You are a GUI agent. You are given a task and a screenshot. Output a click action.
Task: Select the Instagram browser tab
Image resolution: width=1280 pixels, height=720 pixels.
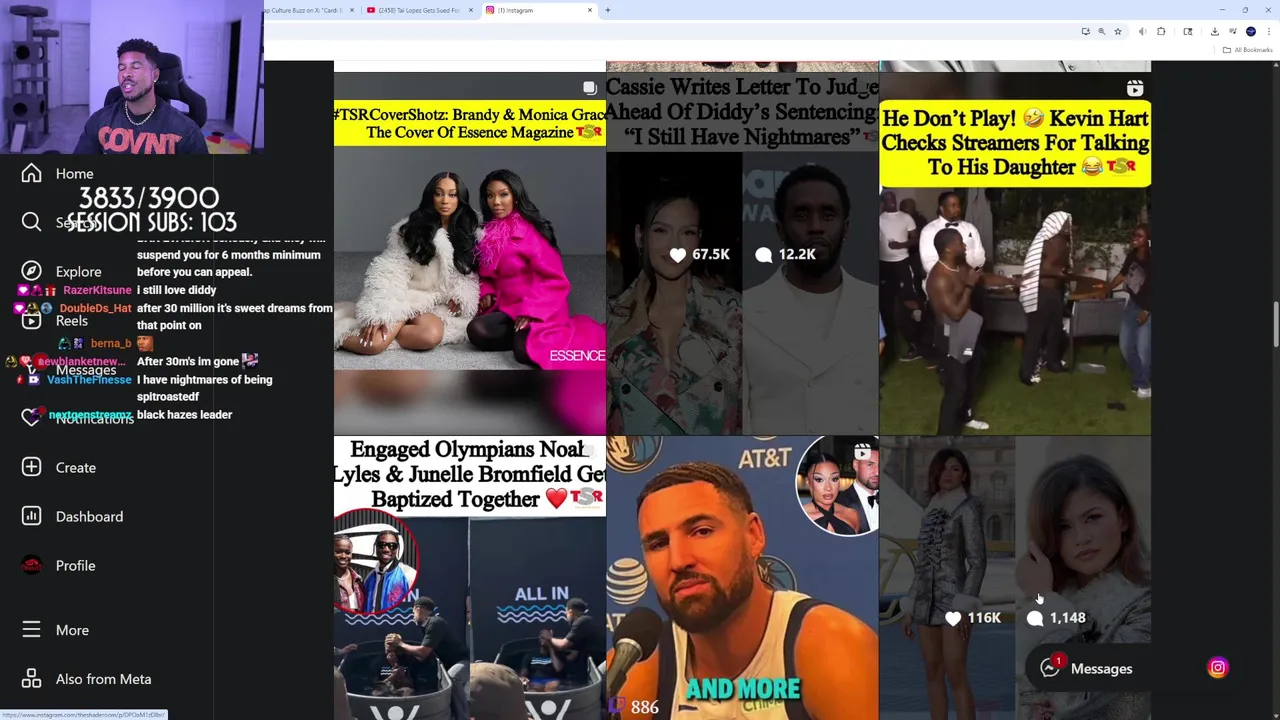[538, 10]
